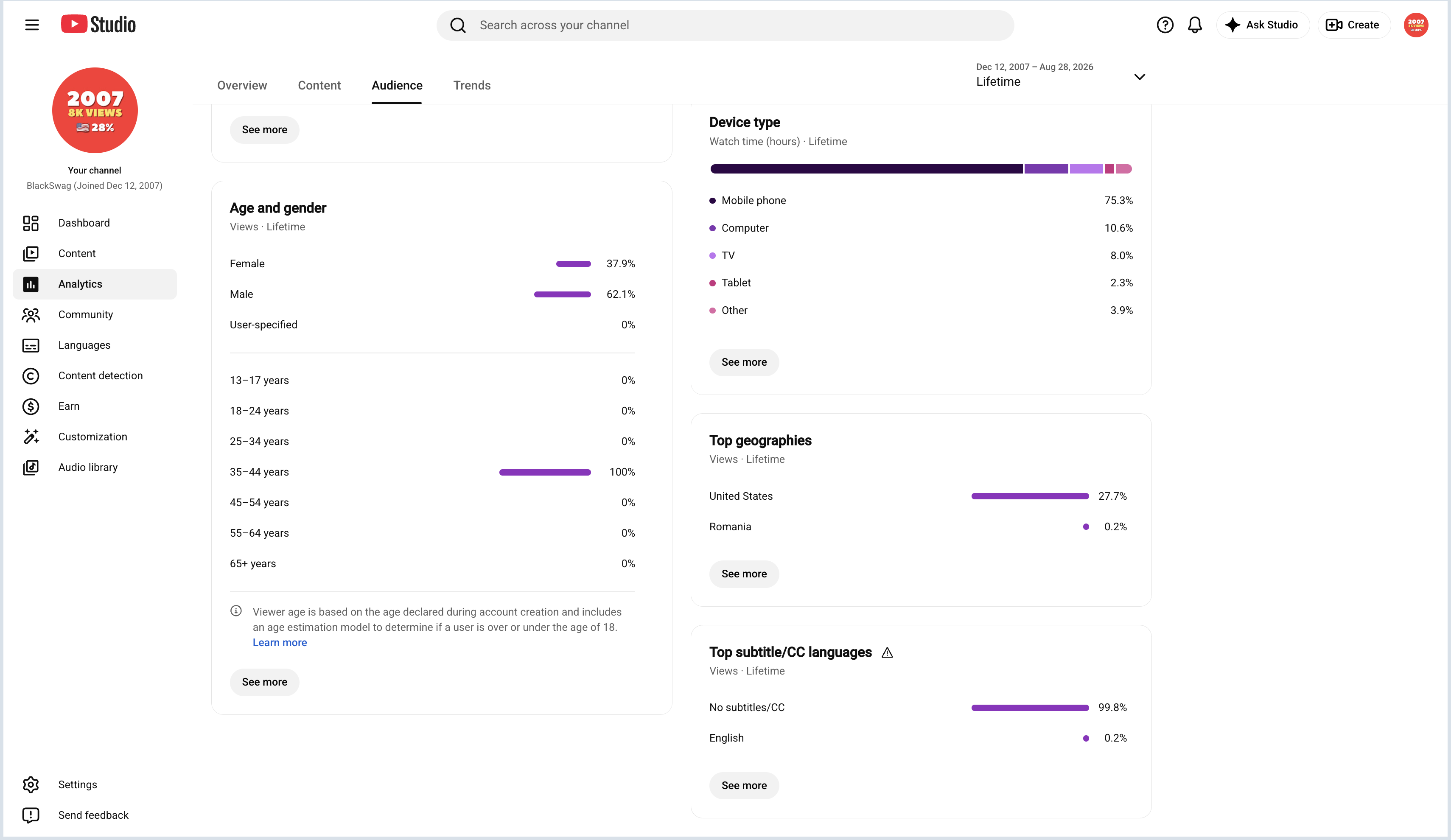Screen dimensions: 1451x840
Task: Open the notifications bell
Action: [x=1195, y=25]
